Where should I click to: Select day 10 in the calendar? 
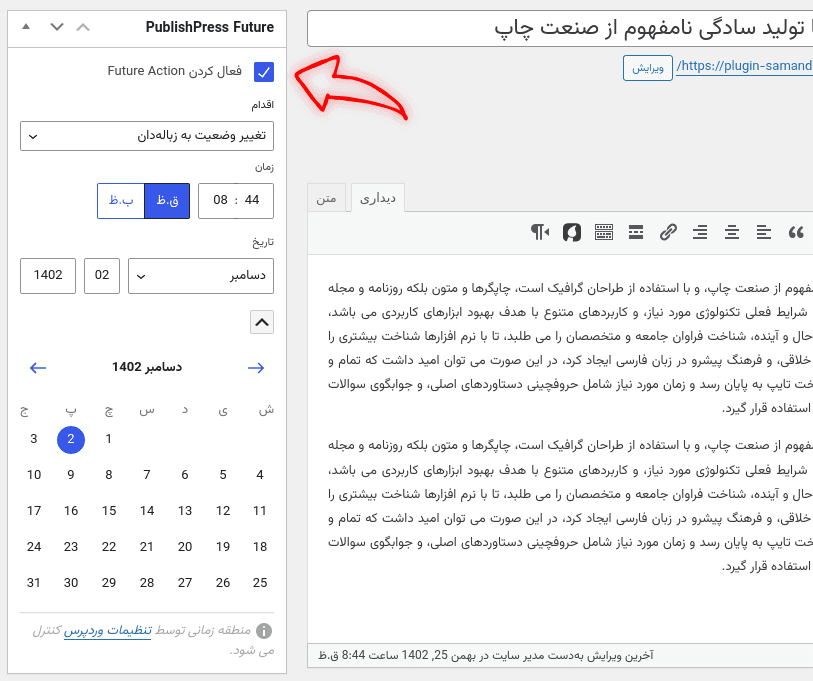34,475
